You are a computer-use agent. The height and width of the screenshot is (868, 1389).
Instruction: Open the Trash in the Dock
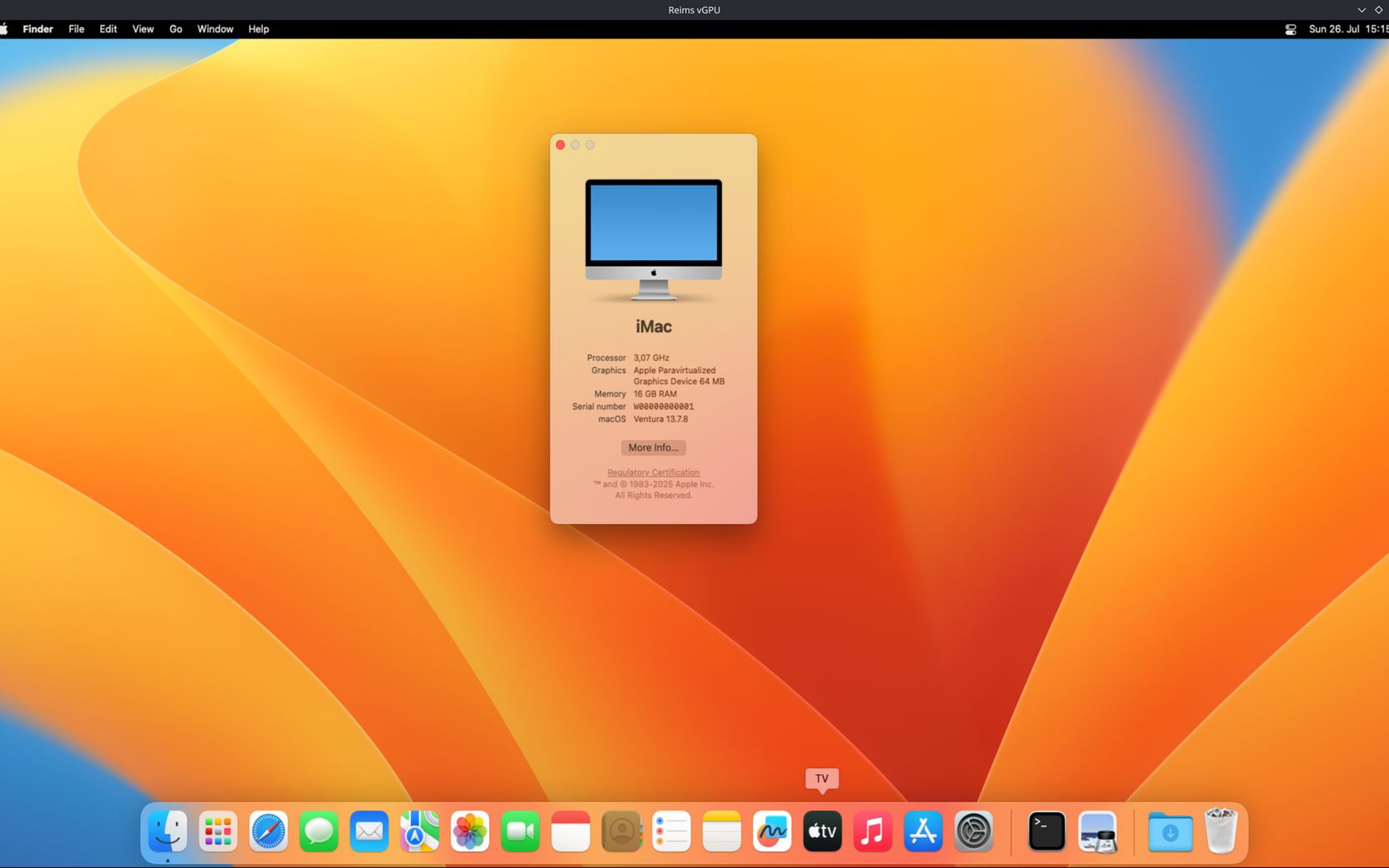pos(1221,831)
